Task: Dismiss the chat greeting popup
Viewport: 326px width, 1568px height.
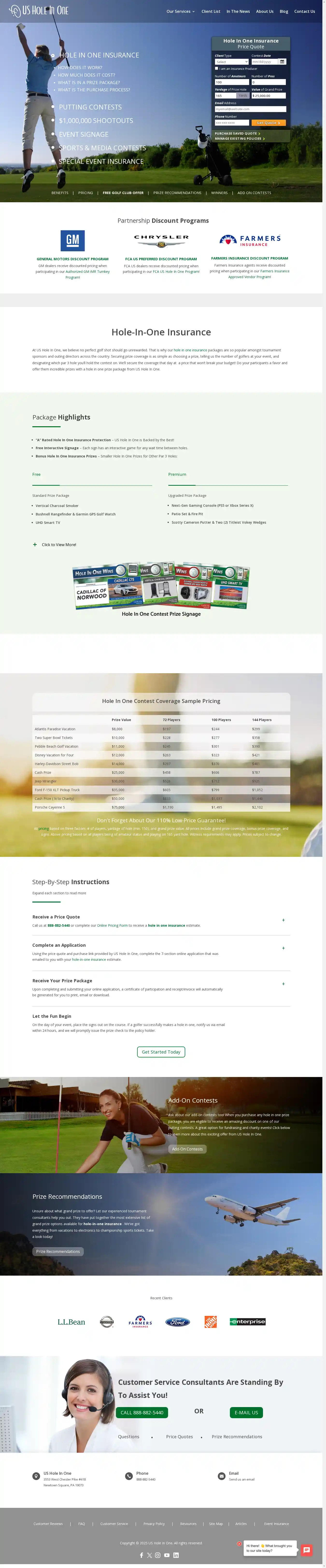Action: [239, 1543]
